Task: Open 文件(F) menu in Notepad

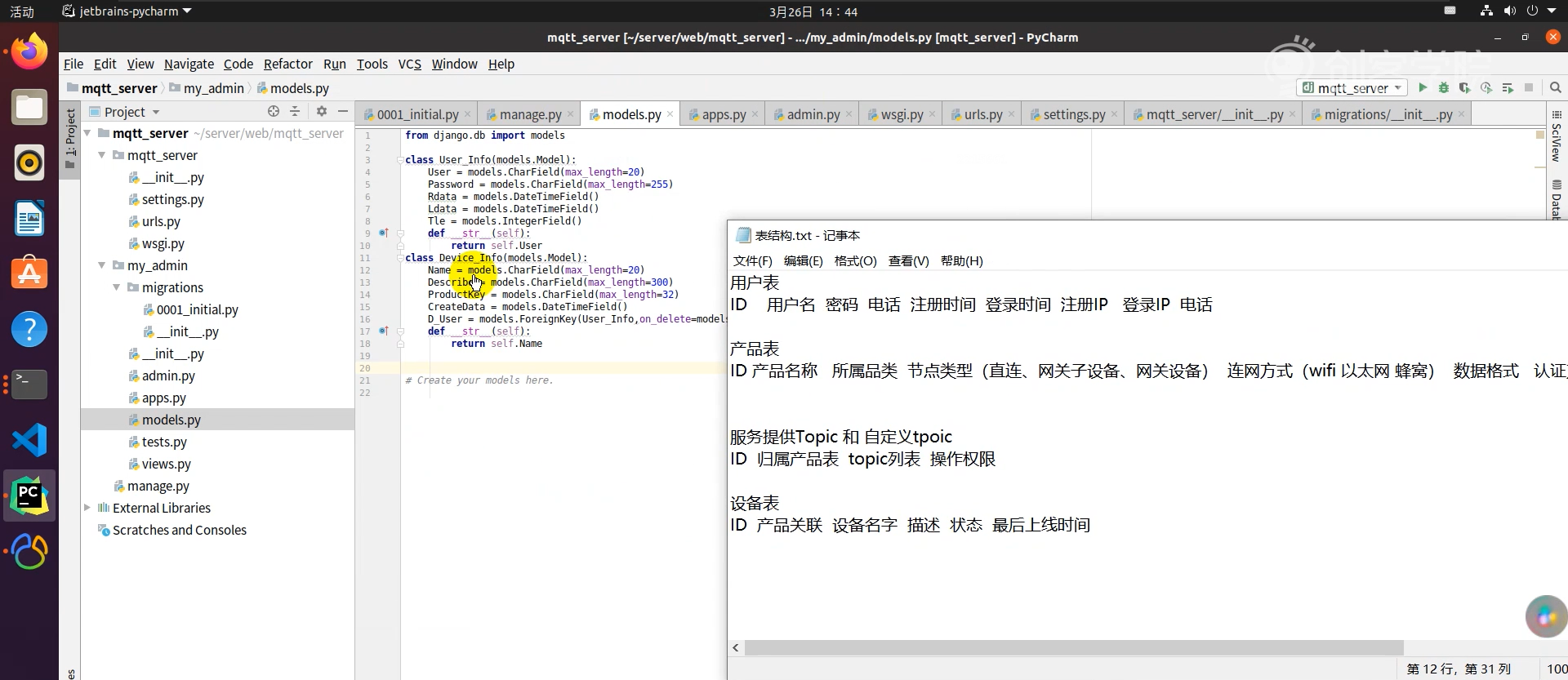Action: click(752, 261)
